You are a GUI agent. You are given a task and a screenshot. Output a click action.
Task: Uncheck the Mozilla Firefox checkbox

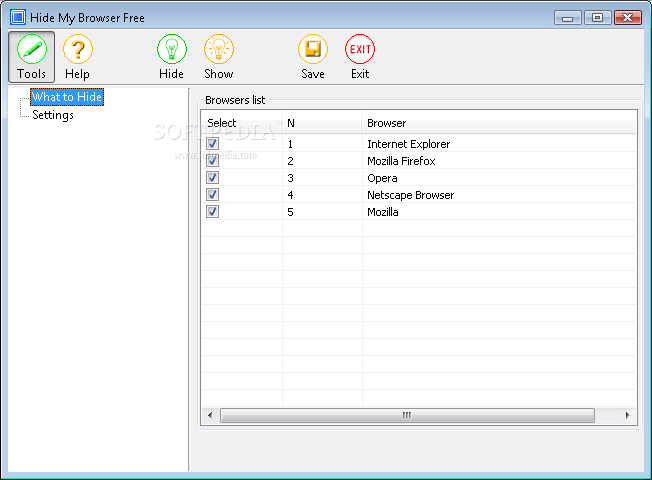tap(212, 161)
